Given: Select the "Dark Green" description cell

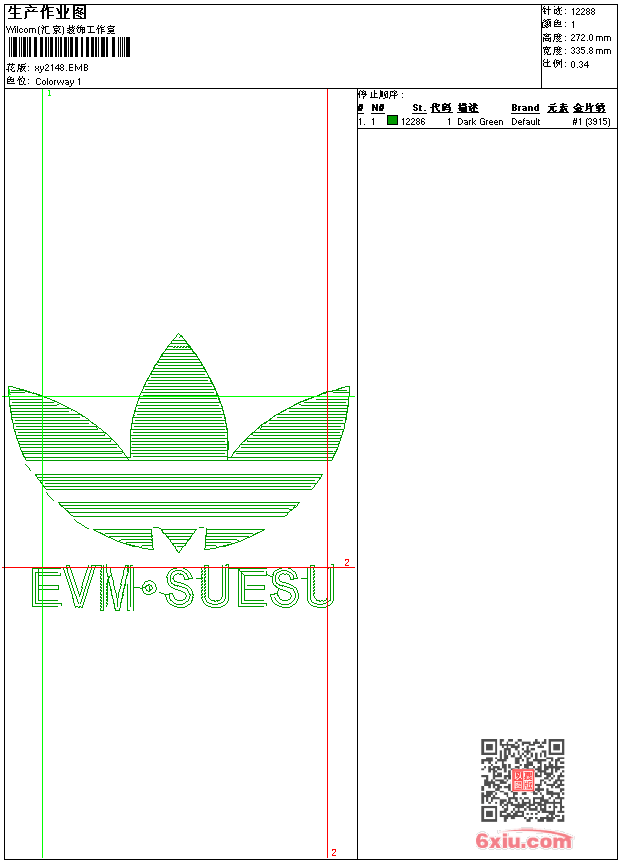Looking at the screenshot, I should (x=480, y=122).
